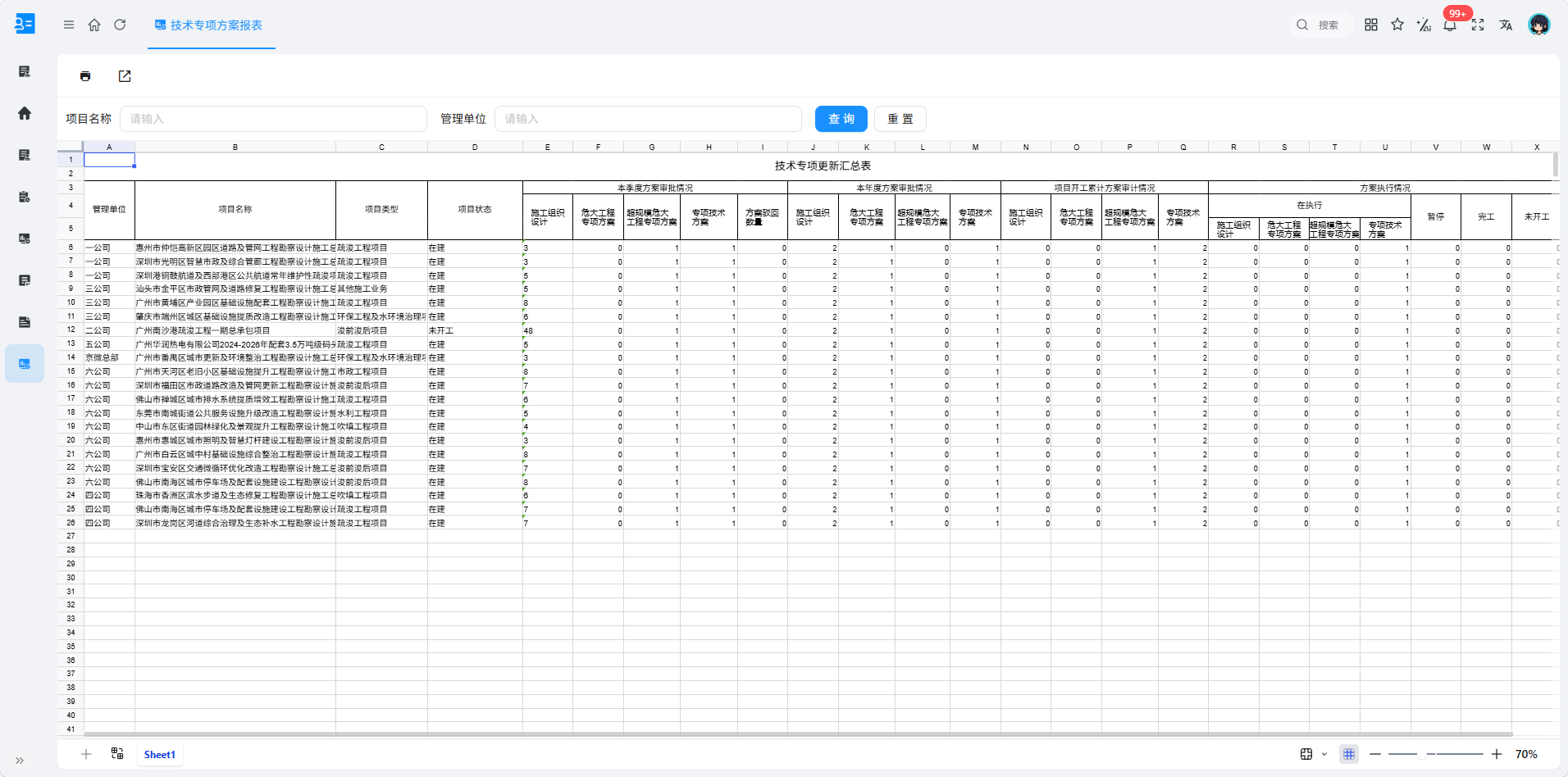Viewport: 1568px width, 777px height.
Task: Toggle the hamburger sidebar menu
Action: [x=69, y=25]
